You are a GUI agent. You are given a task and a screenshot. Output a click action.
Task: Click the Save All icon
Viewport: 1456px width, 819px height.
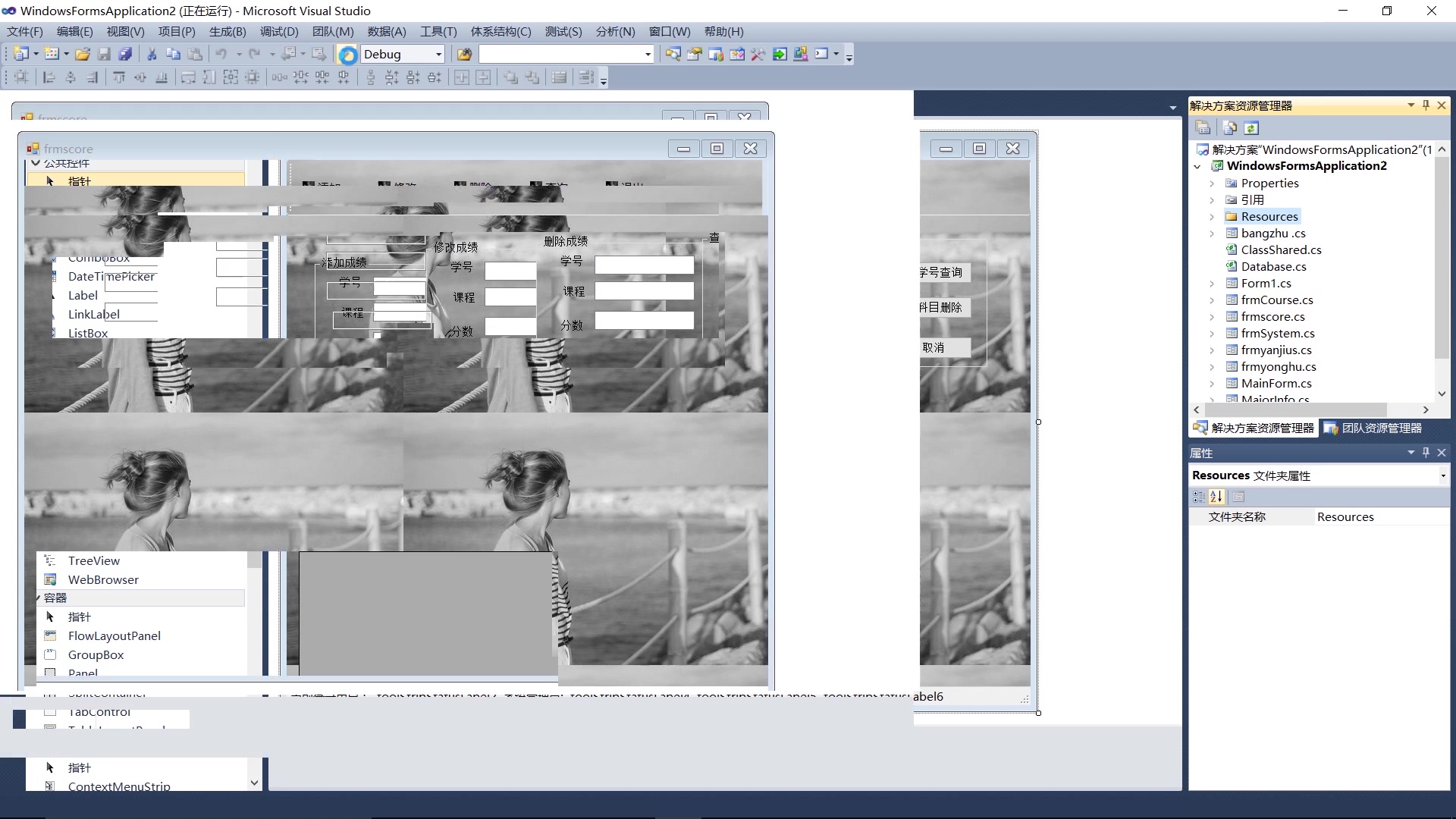126,54
